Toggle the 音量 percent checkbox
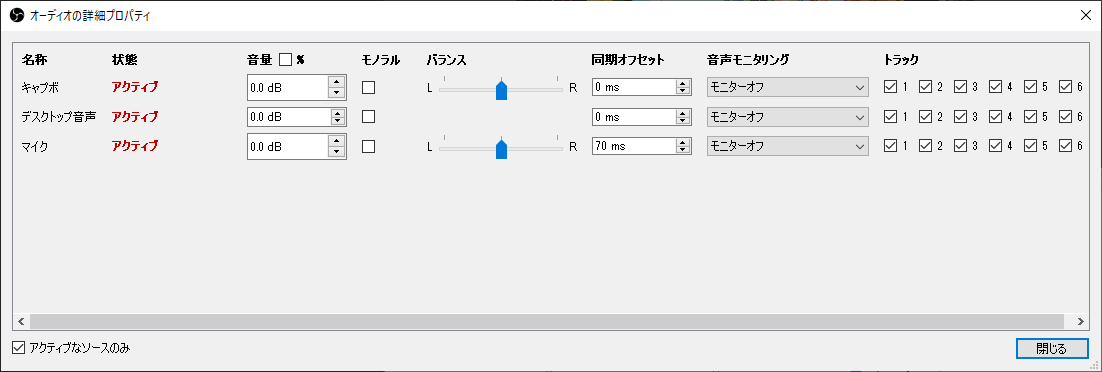 tap(285, 60)
